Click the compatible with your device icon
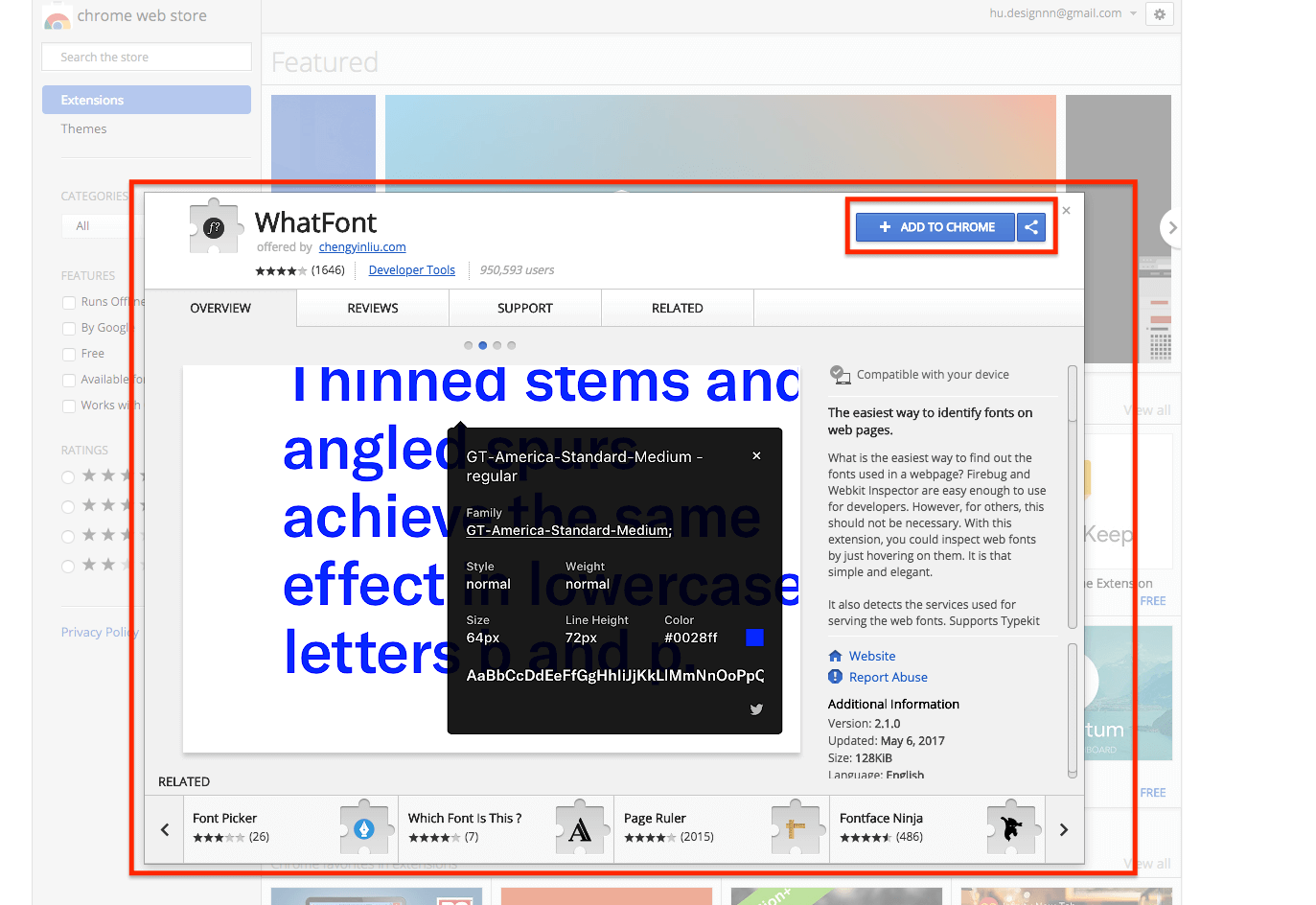Viewport: 1316px width, 905px height. (840, 375)
